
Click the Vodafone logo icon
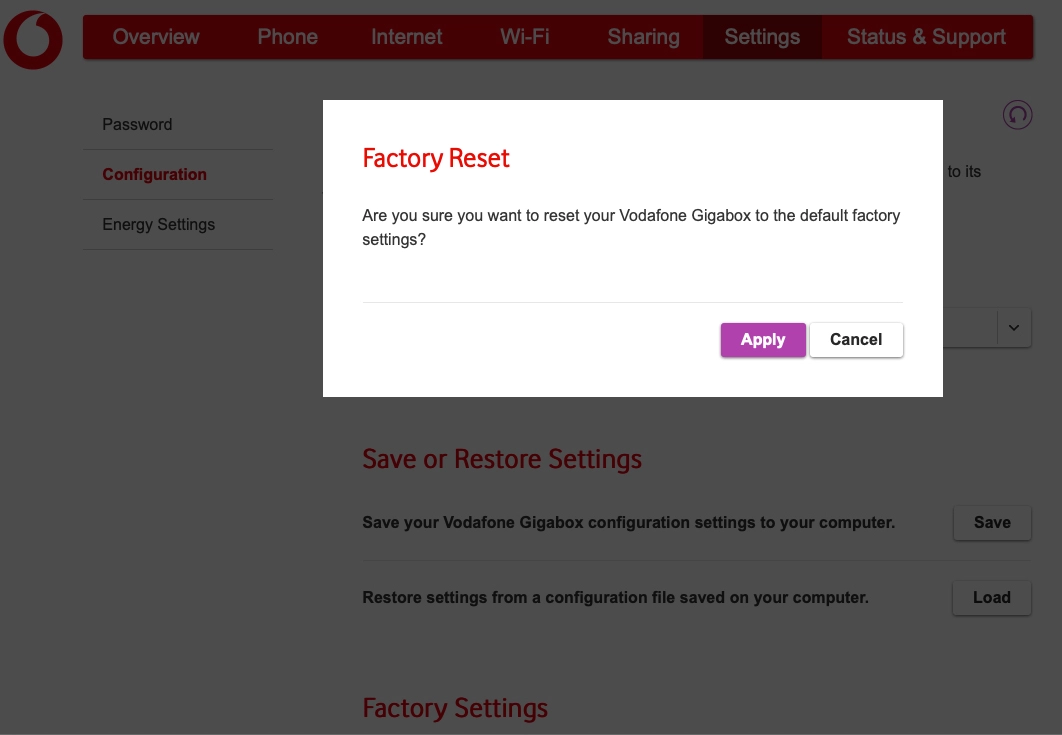pos(33,40)
